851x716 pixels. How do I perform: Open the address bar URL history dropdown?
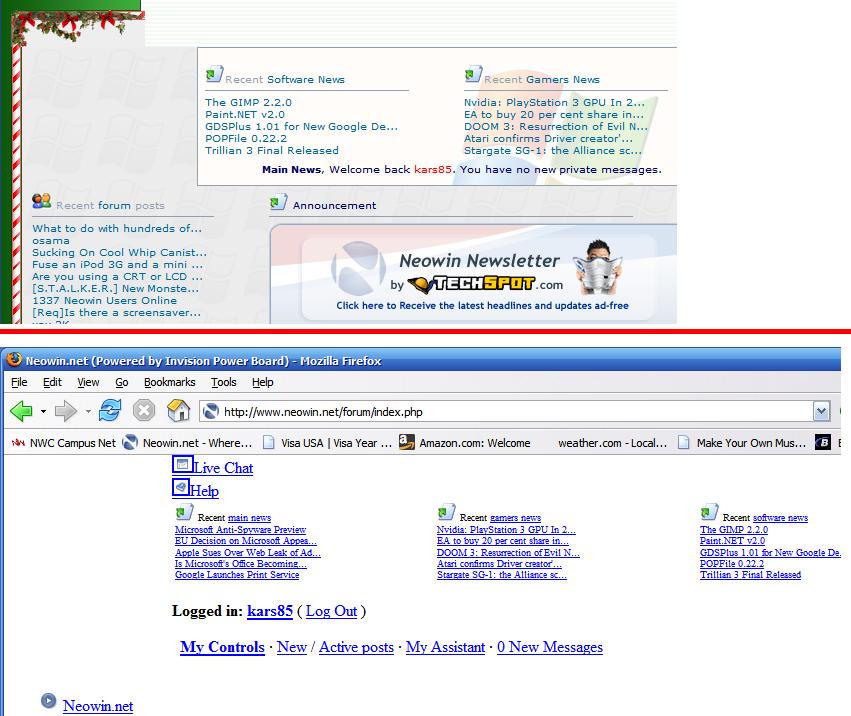coord(822,411)
